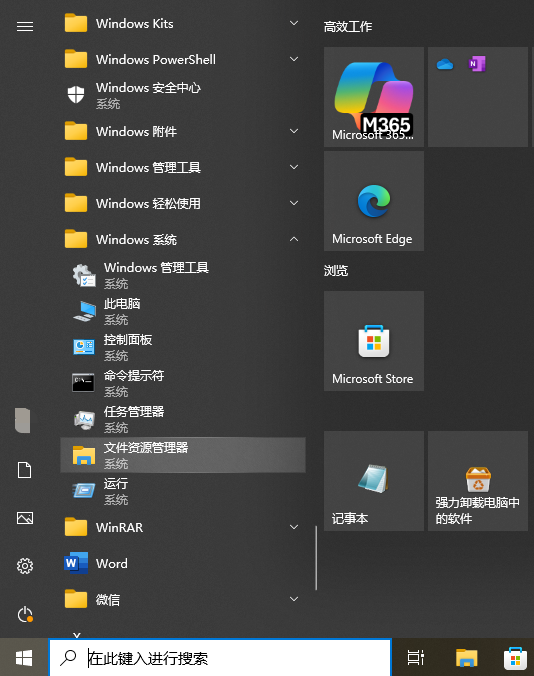Image resolution: width=534 pixels, height=676 pixels.
Task: Open the Windows 轻松使用 folder
Action: click(183, 203)
